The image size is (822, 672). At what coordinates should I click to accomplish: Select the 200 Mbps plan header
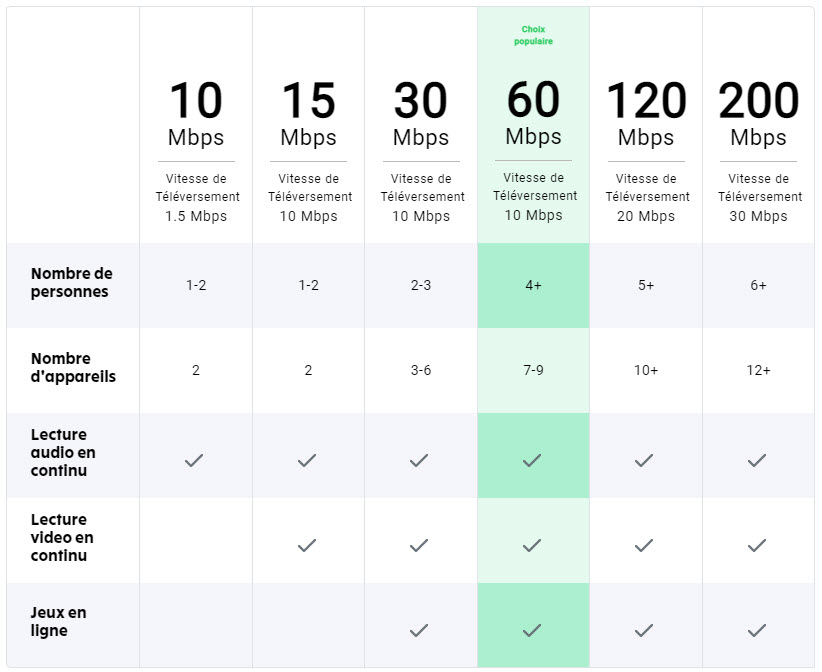coord(759,115)
